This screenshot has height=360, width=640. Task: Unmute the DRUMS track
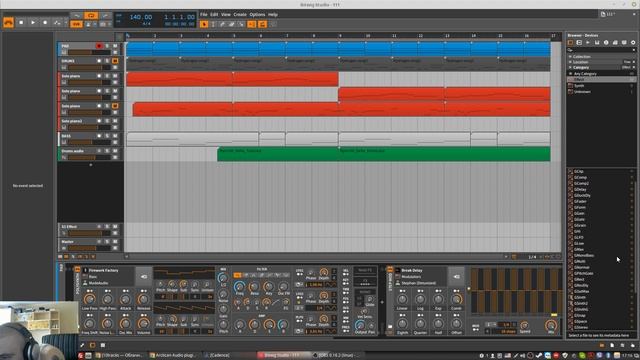115,61
